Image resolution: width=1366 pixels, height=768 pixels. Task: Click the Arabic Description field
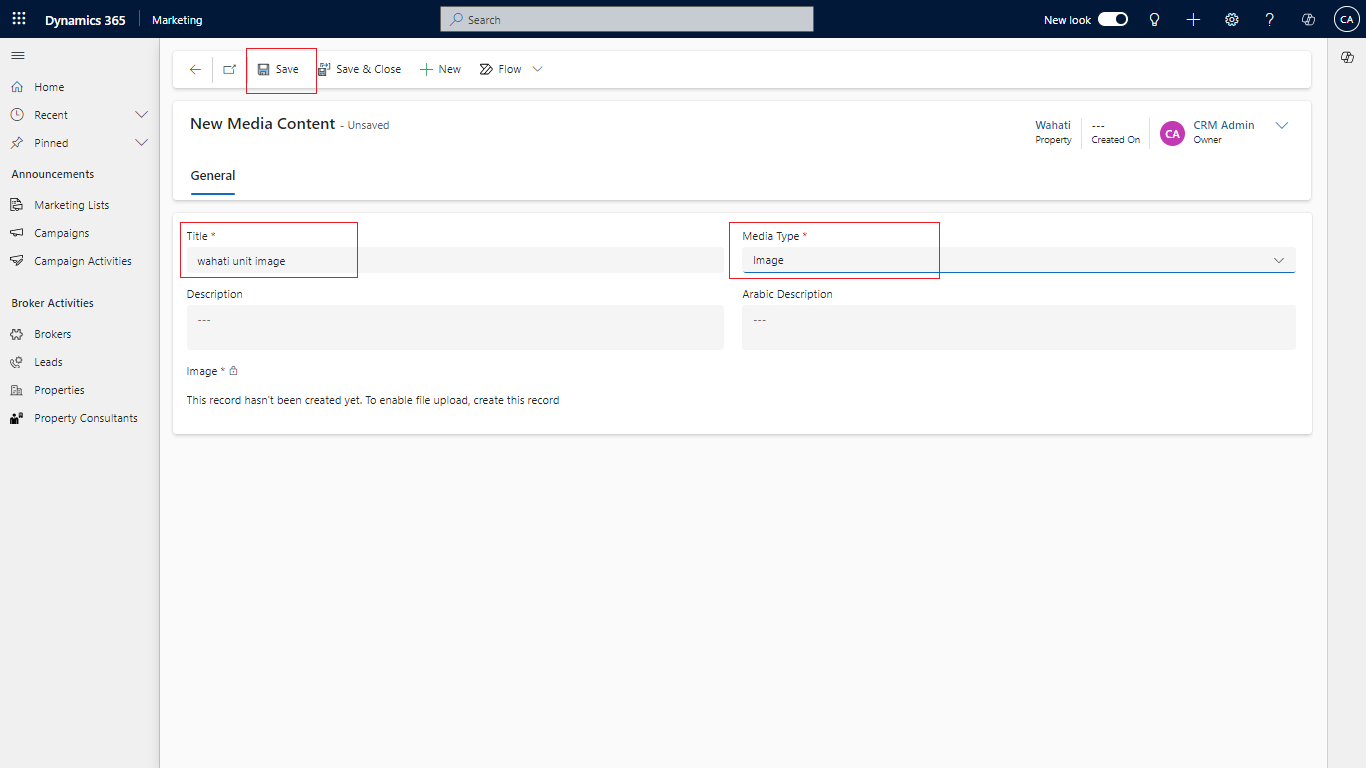pos(1019,327)
